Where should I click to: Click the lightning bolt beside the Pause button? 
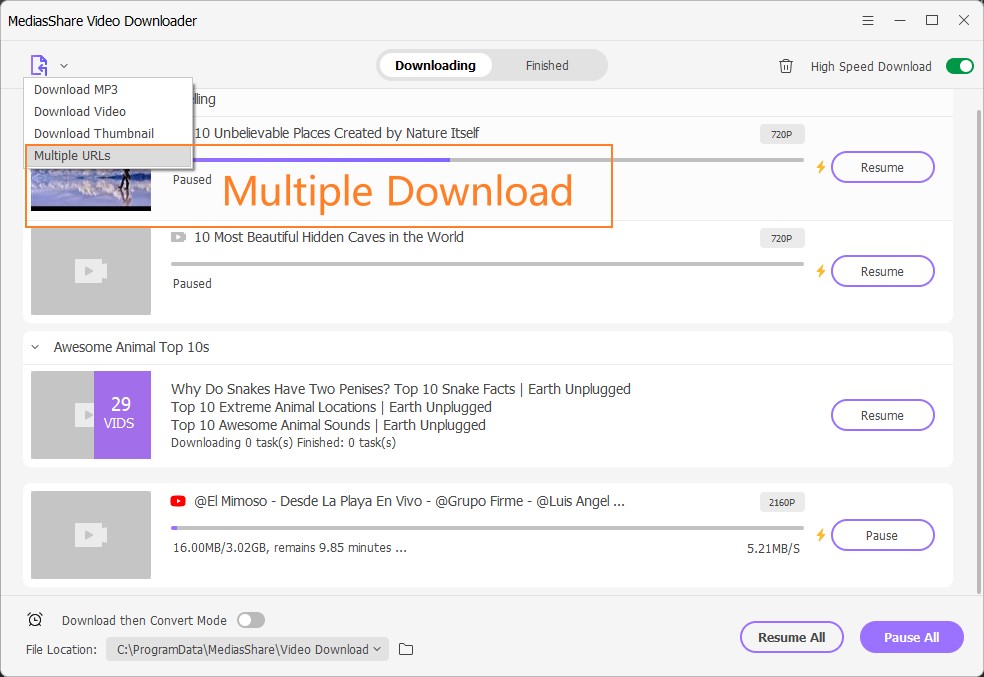[x=820, y=535]
